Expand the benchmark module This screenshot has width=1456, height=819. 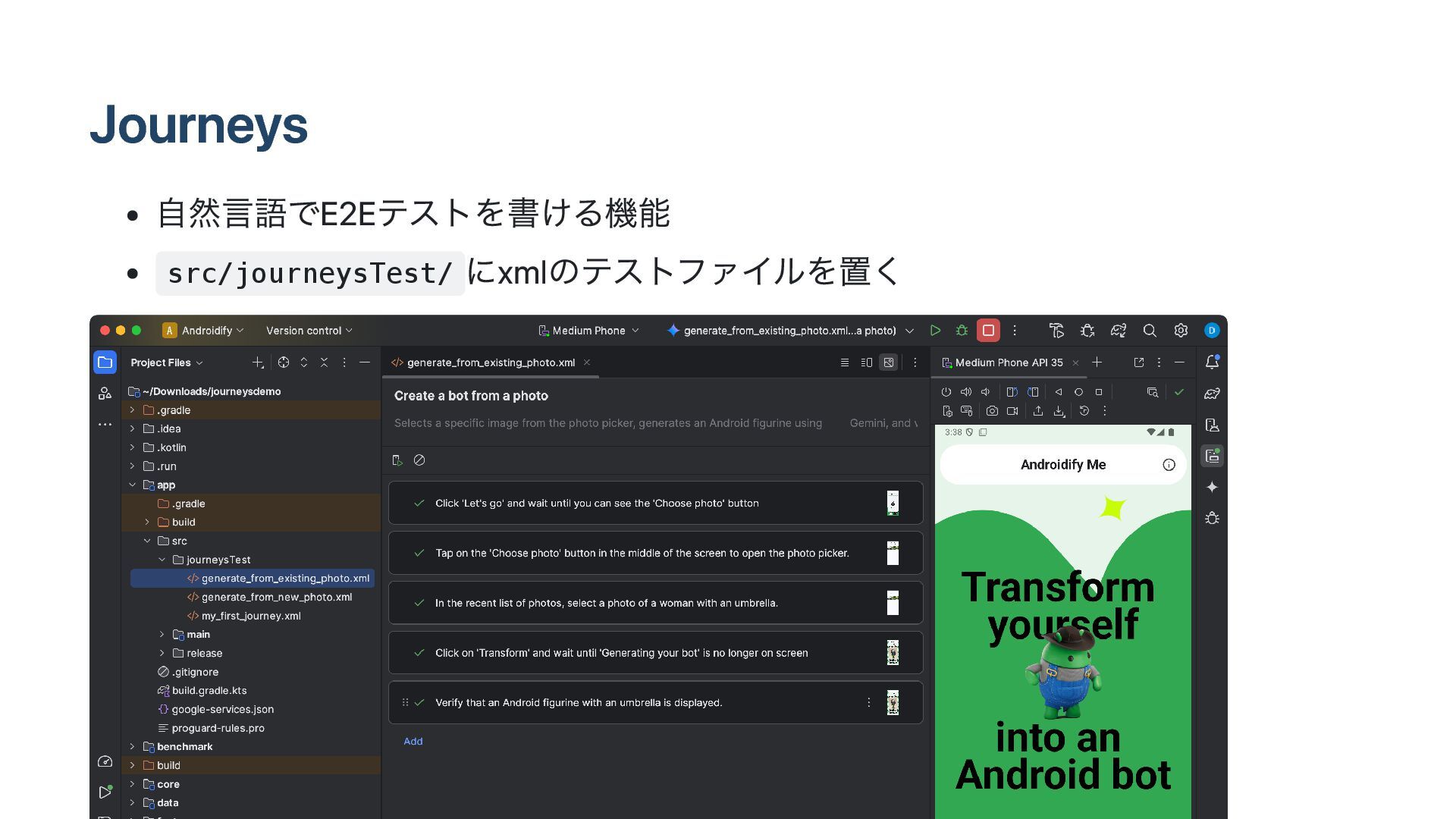pos(132,747)
